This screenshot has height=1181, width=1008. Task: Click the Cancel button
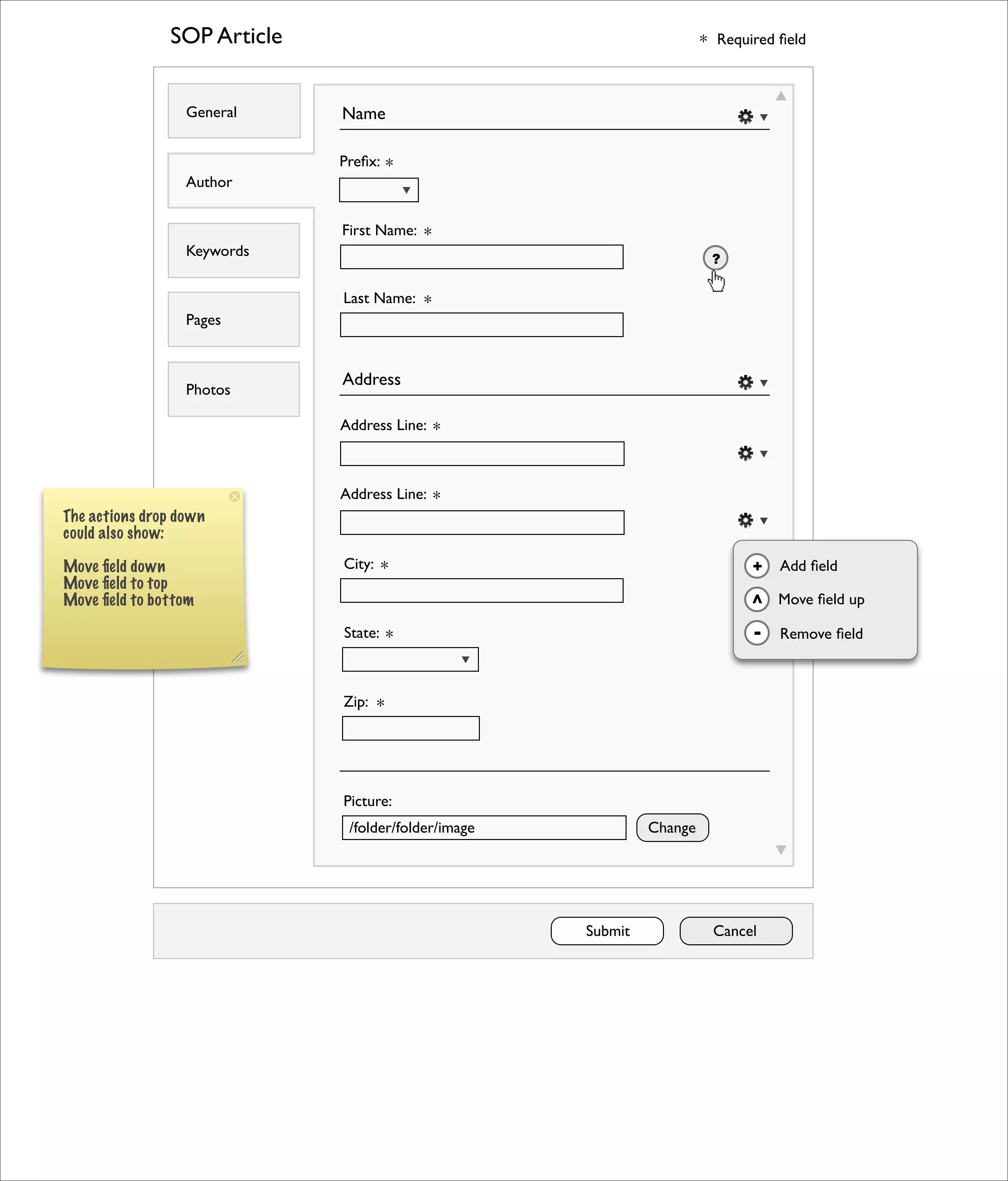(x=735, y=931)
